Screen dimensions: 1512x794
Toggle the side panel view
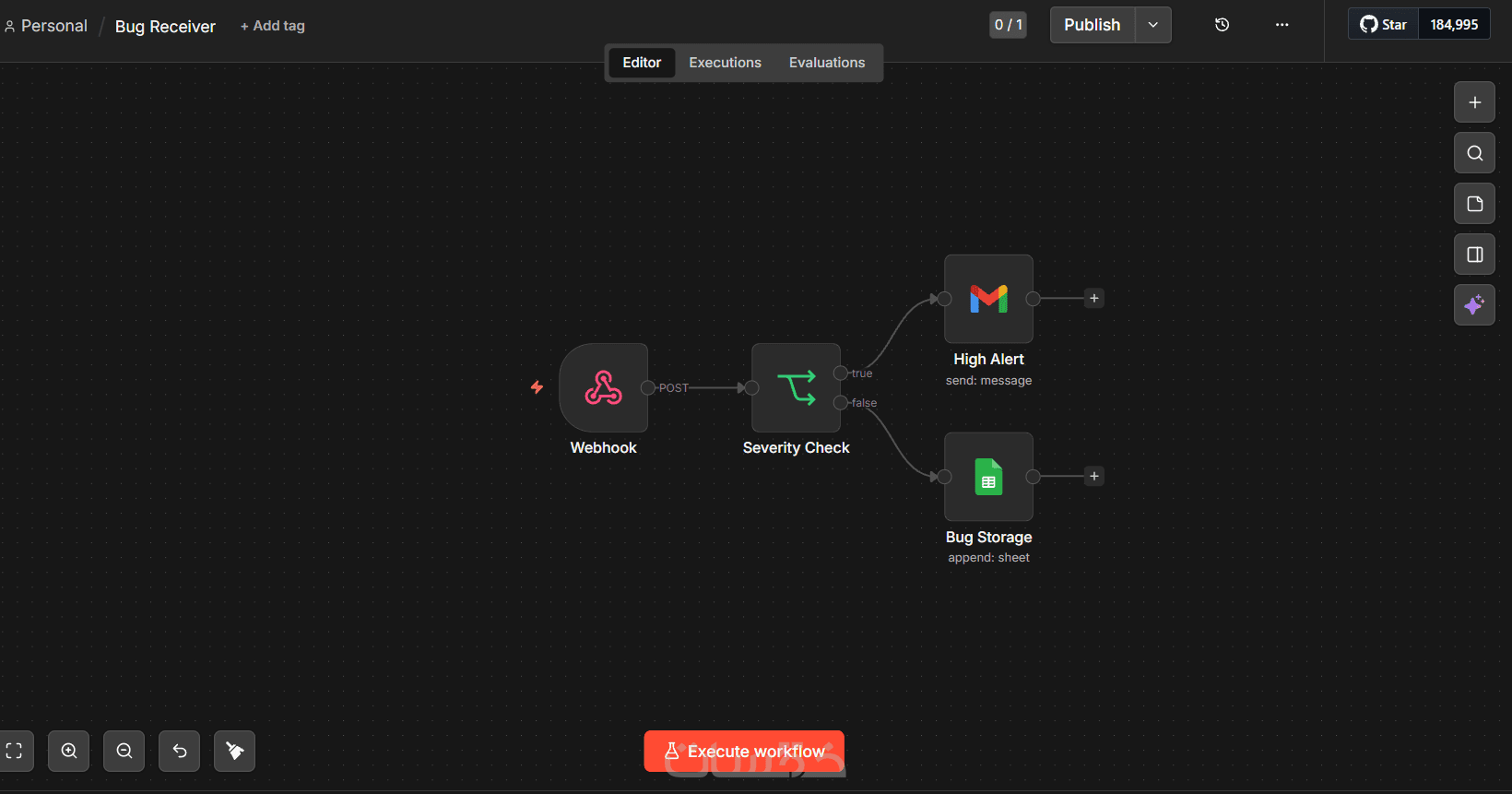(1474, 255)
